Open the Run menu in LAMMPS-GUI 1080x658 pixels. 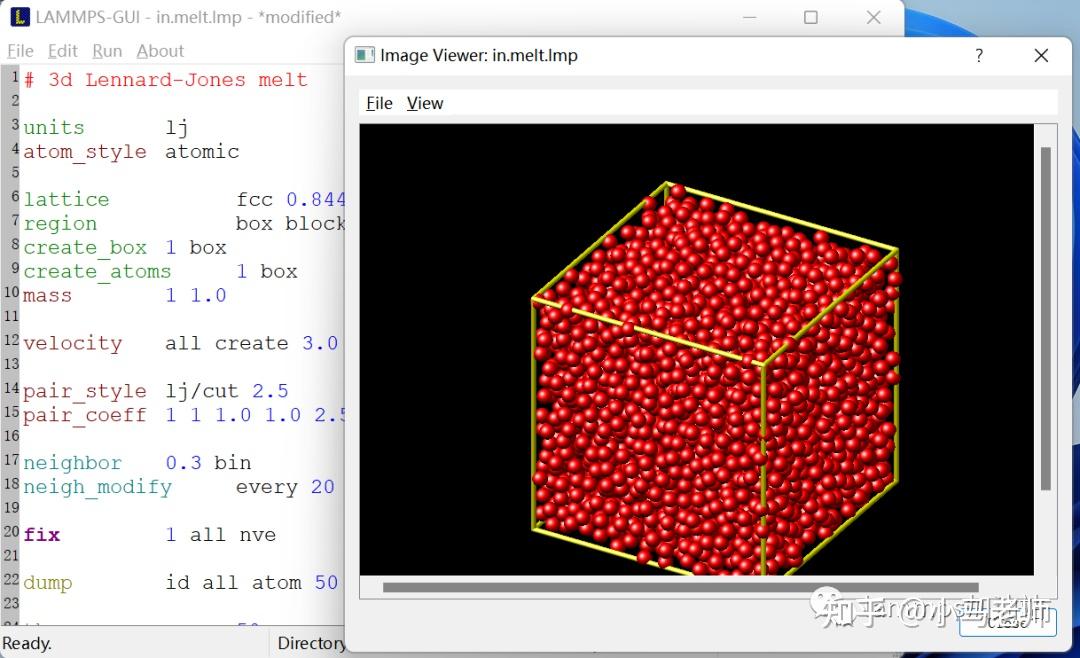tap(107, 51)
